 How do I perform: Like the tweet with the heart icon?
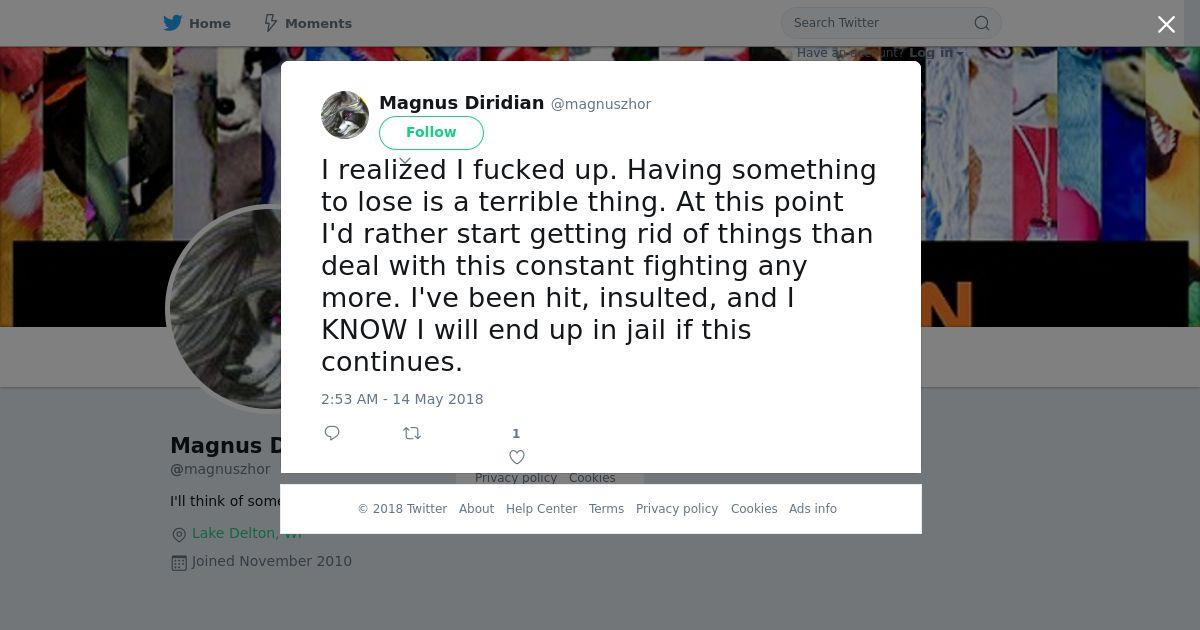point(517,457)
